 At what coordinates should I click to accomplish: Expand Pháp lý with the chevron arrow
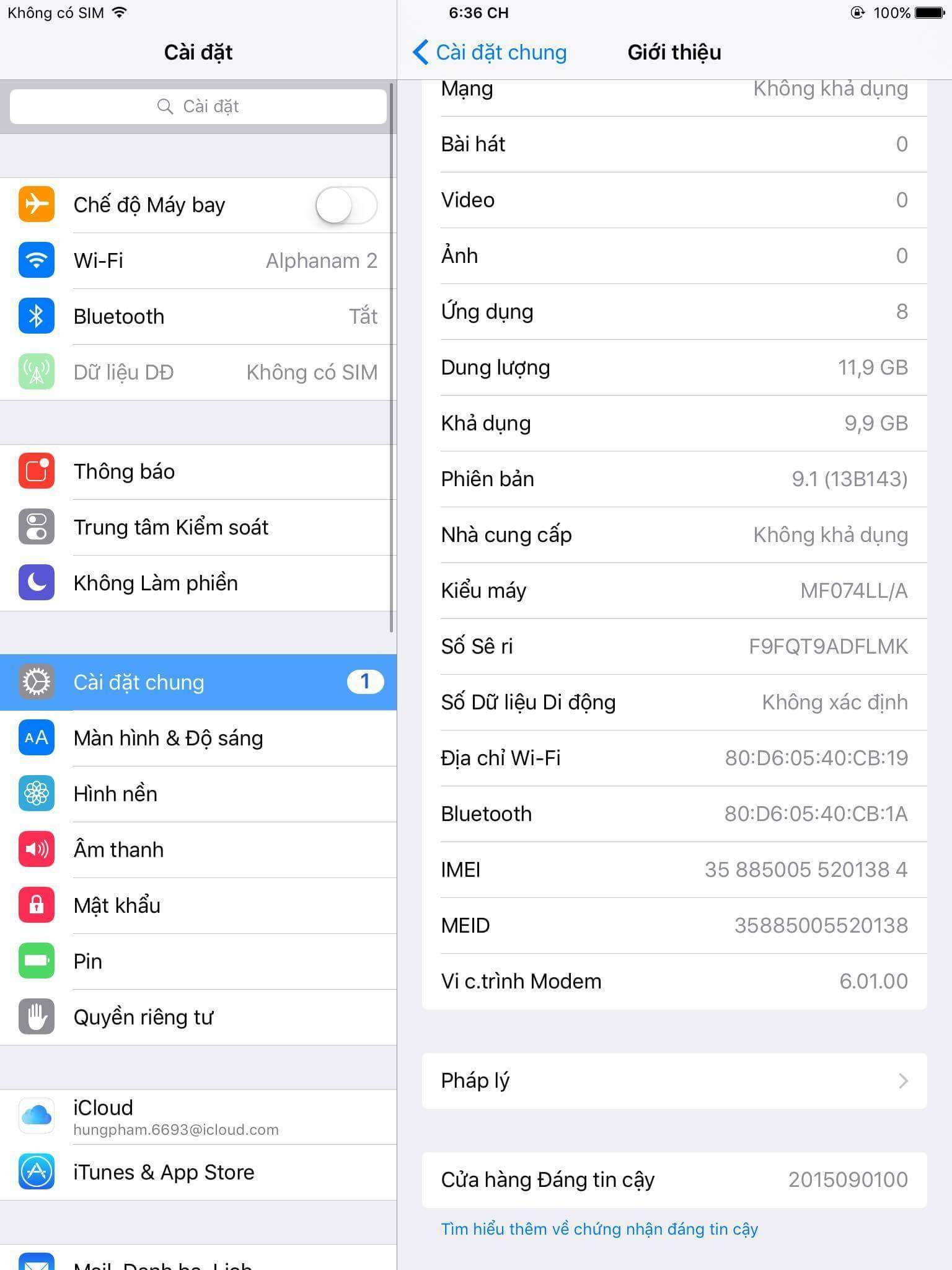tap(903, 1081)
